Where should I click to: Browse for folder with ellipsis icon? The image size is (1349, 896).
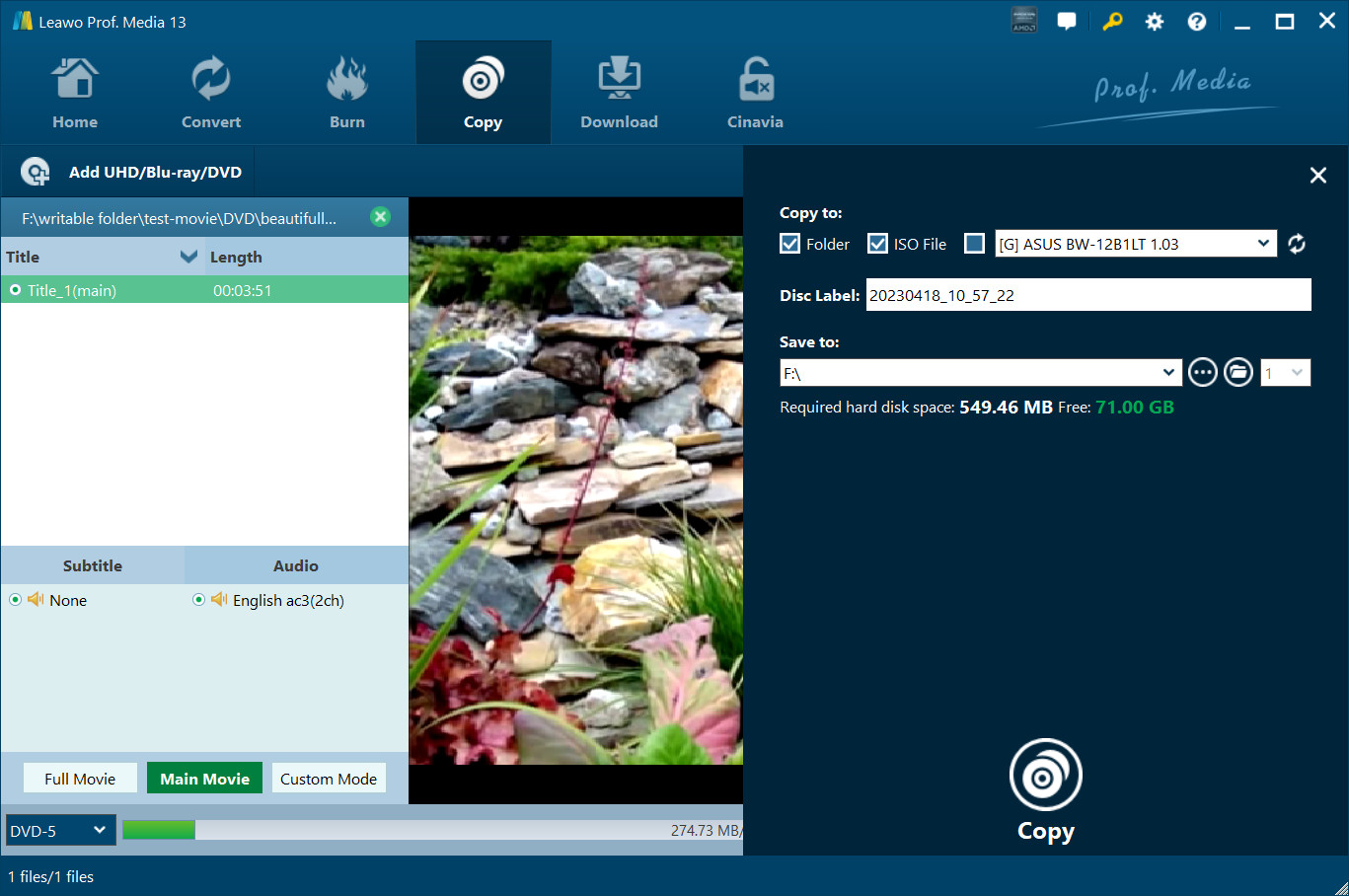coord(1202,372)
